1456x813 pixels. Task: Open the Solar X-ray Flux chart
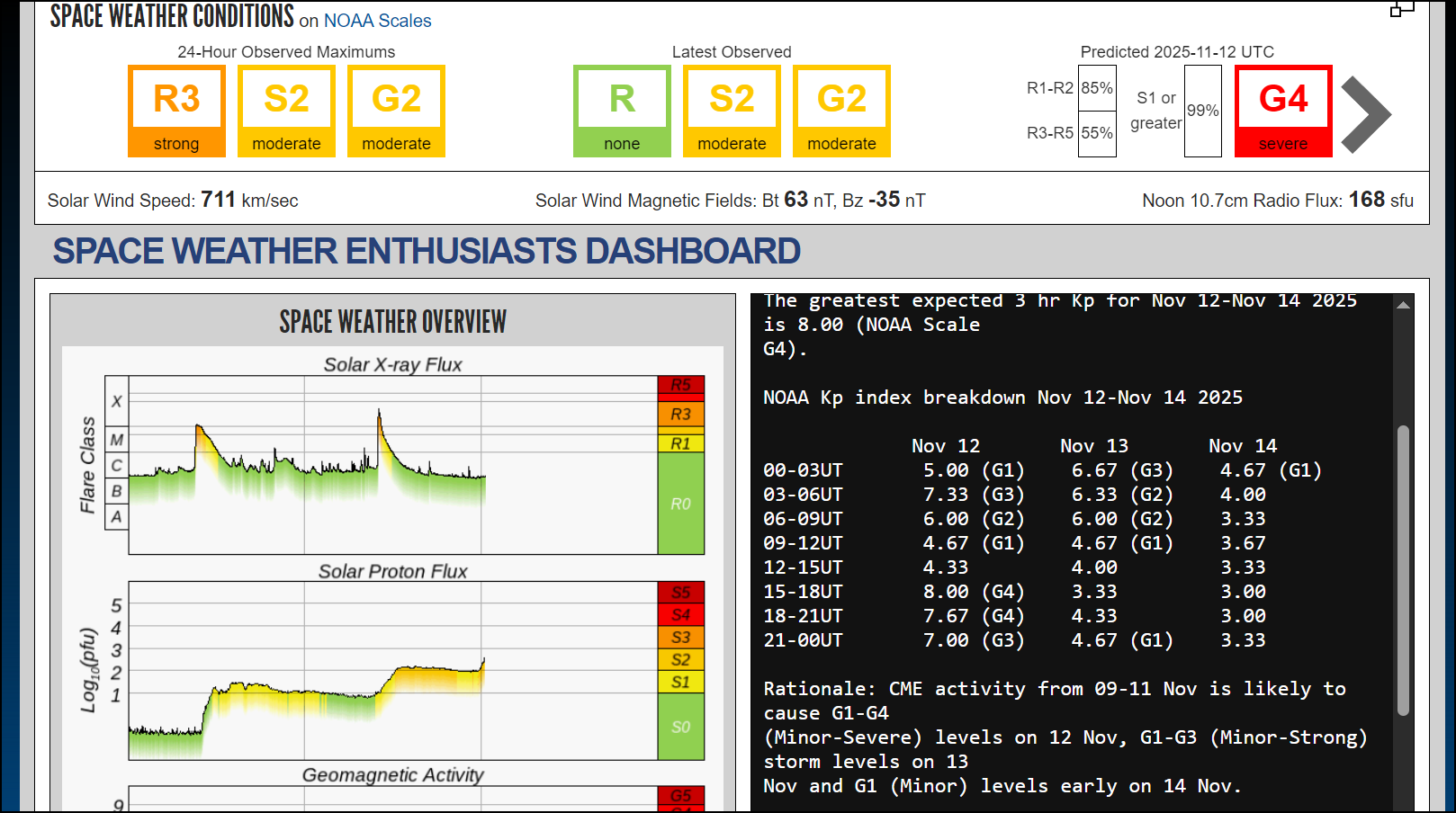click(393, 465)
